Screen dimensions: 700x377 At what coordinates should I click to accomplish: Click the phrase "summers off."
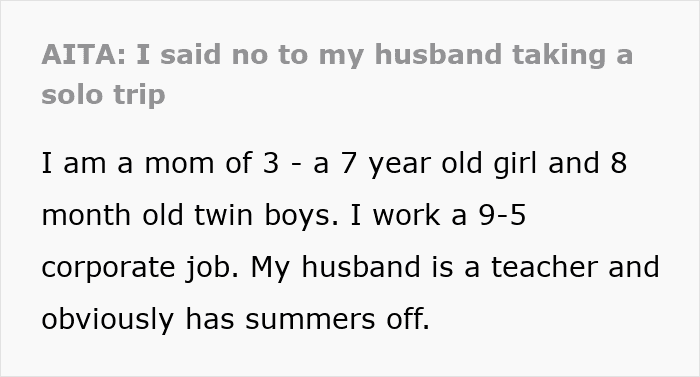tap(338, 319)
